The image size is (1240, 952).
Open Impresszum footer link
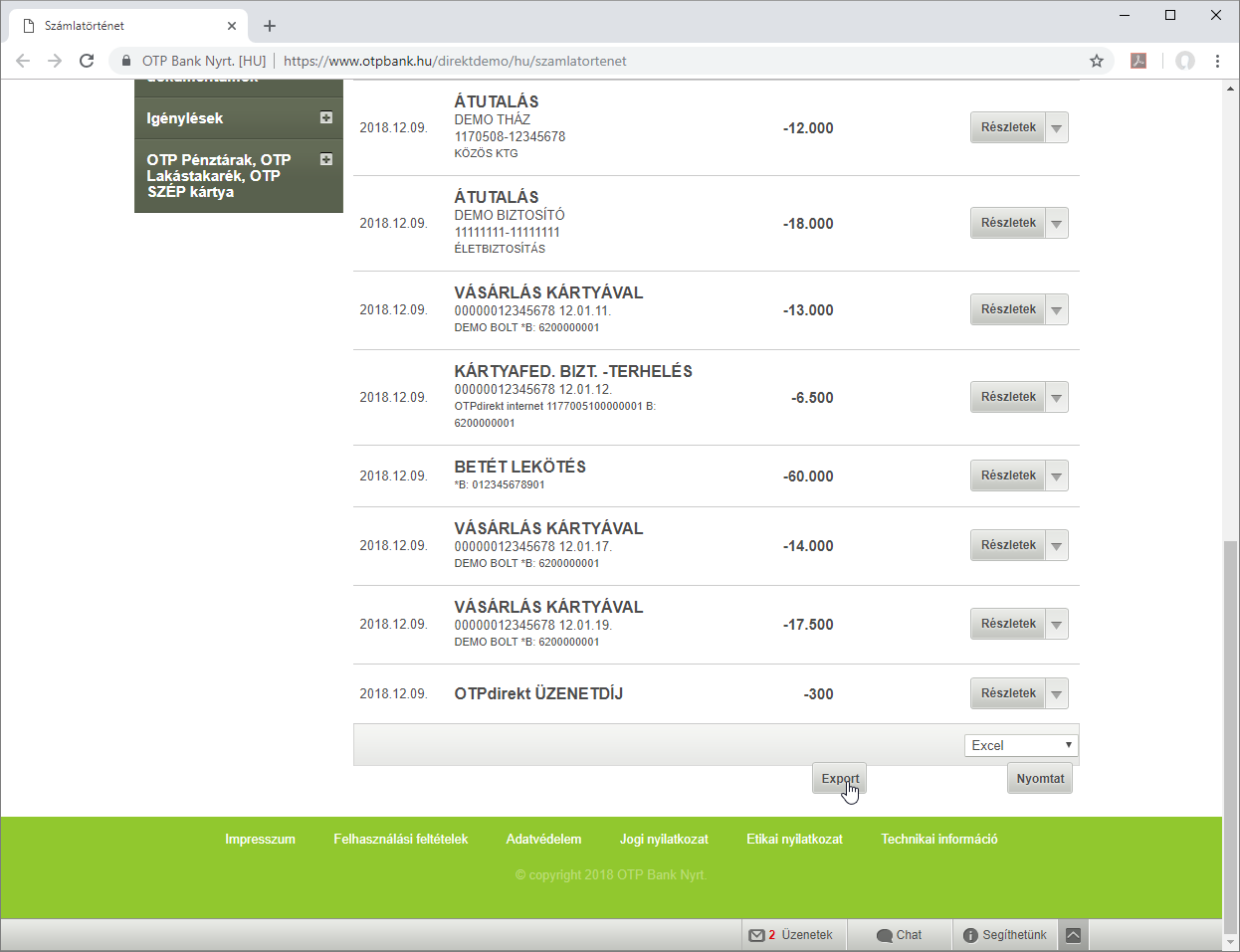click(x=260, y=840)
